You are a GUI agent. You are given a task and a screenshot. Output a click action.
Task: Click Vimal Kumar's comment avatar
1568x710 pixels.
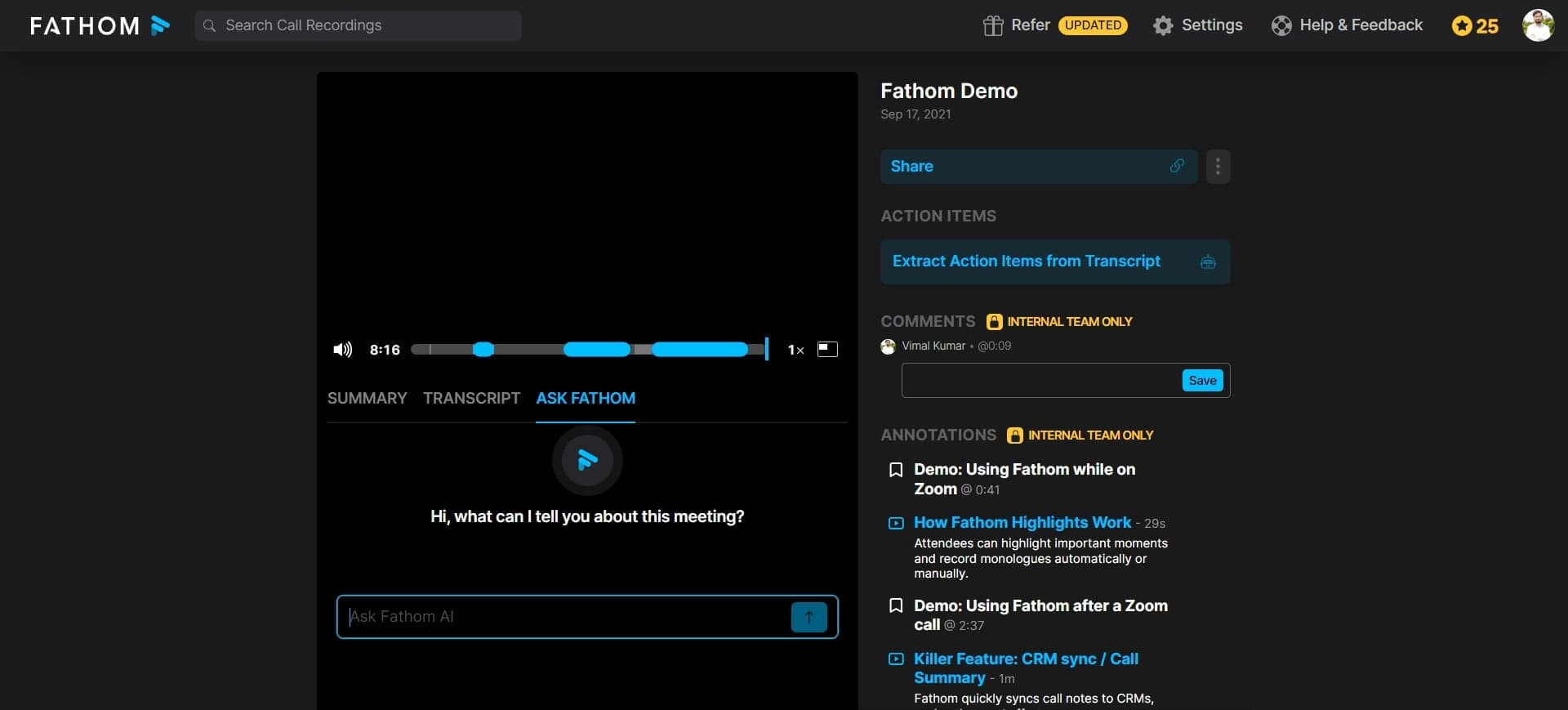click(888, 346)
